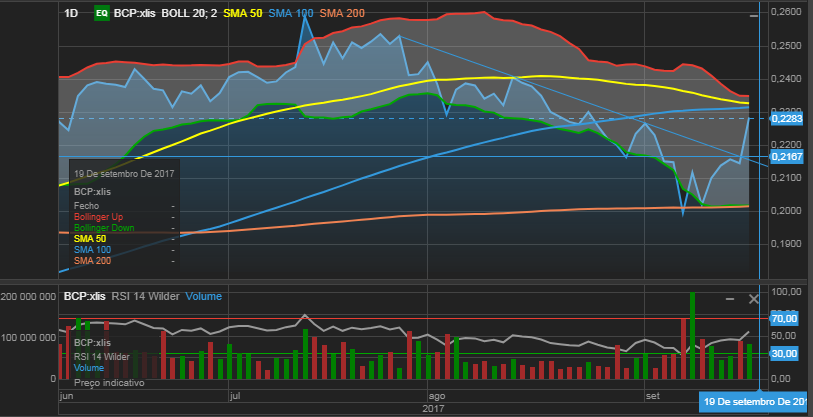813x417 pixels.
Task: Click the RSI 30,00 oversold level tag
Action: click(783, 354)
